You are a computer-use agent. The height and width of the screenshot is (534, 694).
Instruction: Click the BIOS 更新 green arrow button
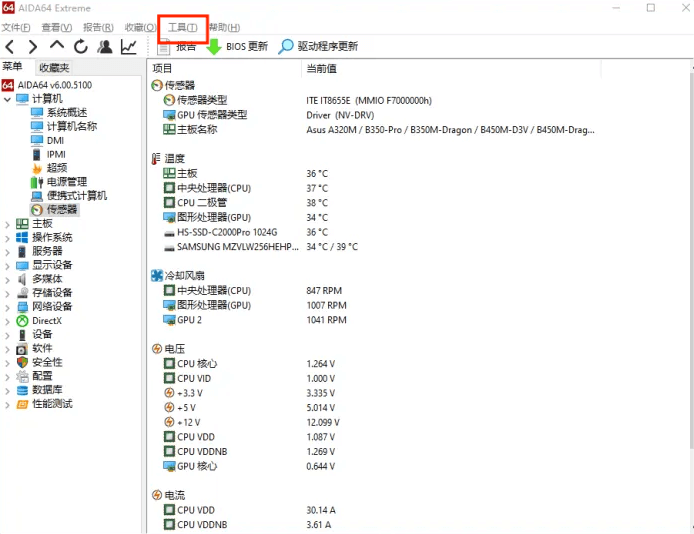pyautogui.click(x=236, y=46)
